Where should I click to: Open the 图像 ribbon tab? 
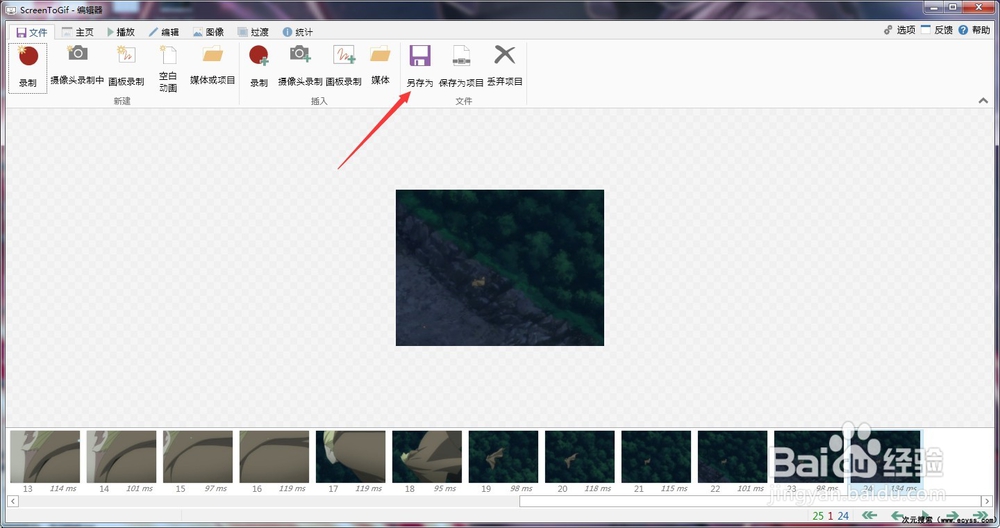pos(209,32)
